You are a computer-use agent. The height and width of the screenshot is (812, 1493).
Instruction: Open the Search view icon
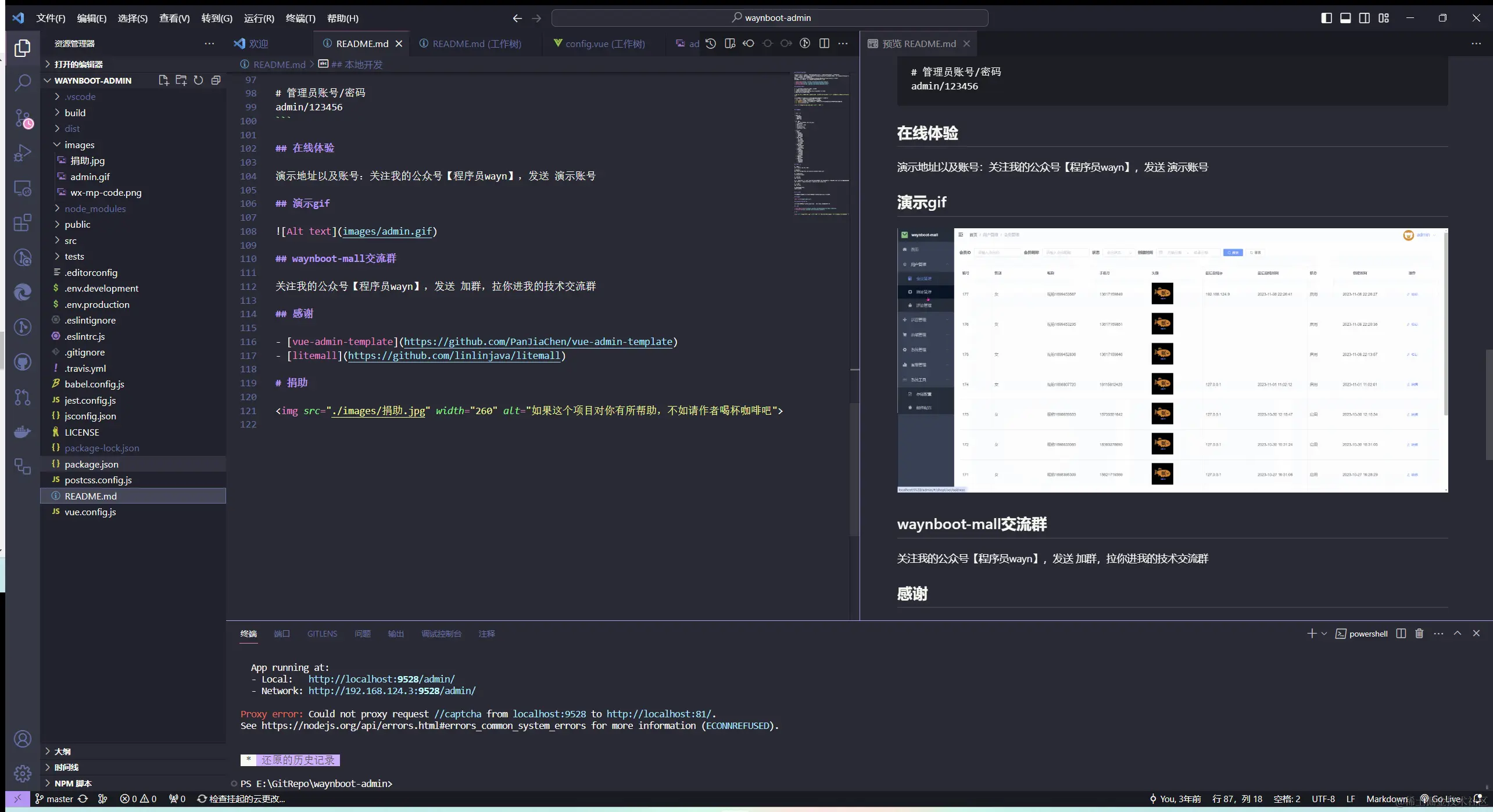click(23, 82)
